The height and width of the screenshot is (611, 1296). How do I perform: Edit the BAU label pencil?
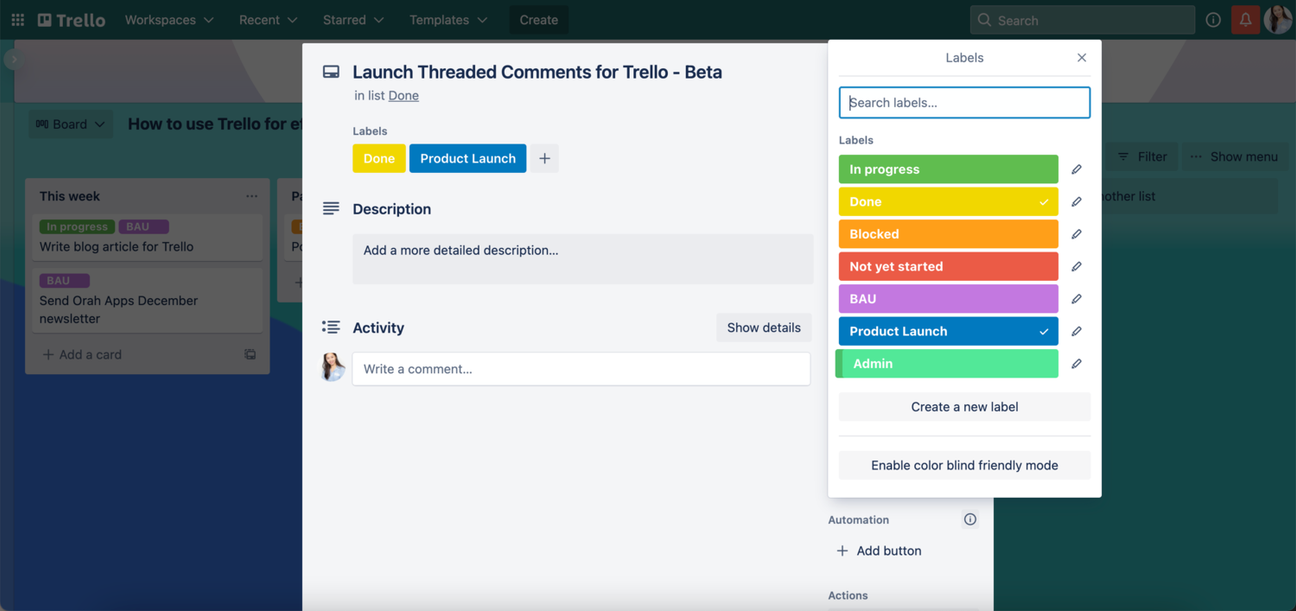pyautogui.click(x=1076, y=299)
